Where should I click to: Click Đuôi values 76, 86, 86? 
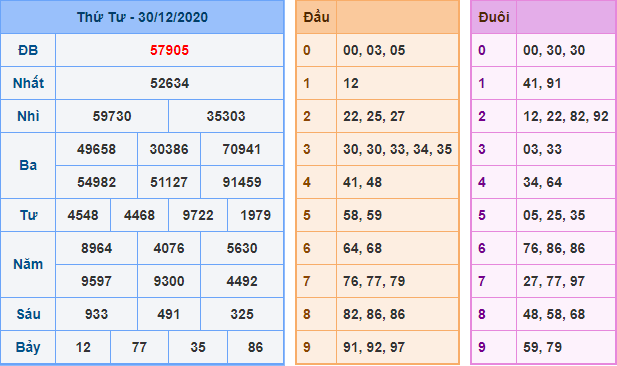[x=554, y=249]
